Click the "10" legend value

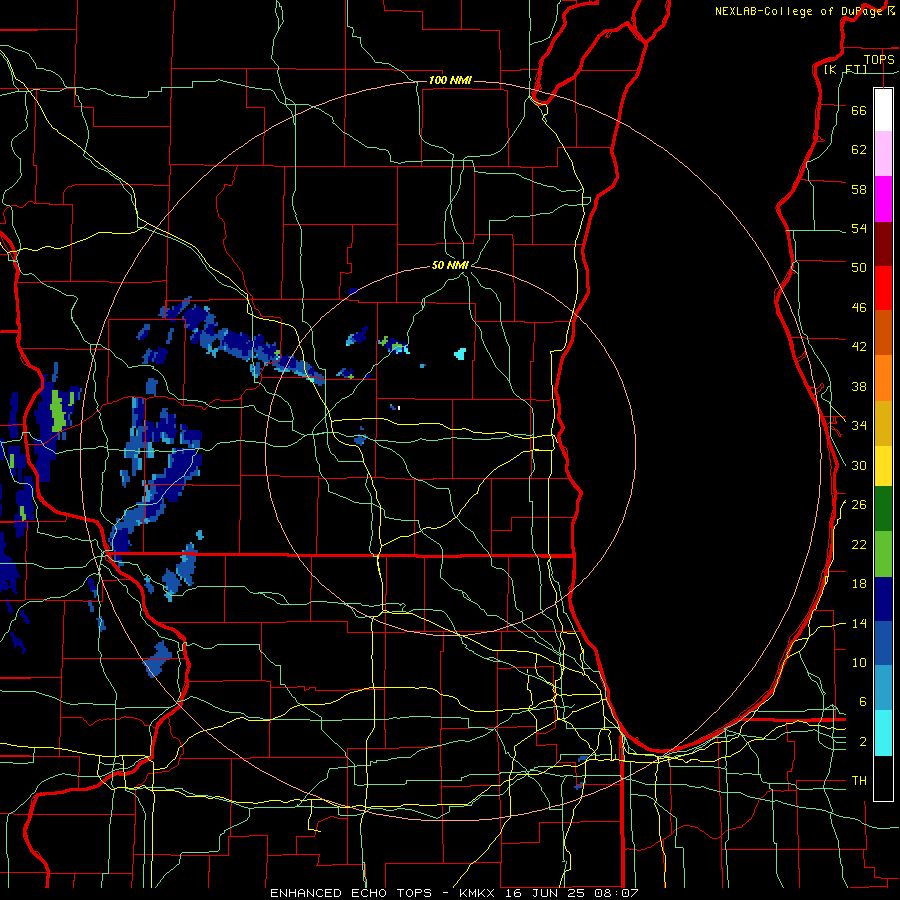[x=859, y=662]
